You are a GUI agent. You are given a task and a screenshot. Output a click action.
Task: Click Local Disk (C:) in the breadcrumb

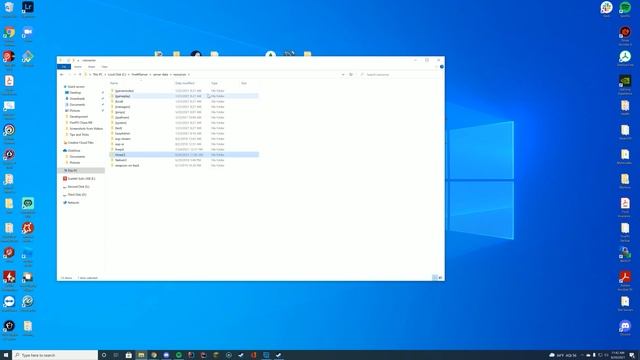tap(117, 75)
